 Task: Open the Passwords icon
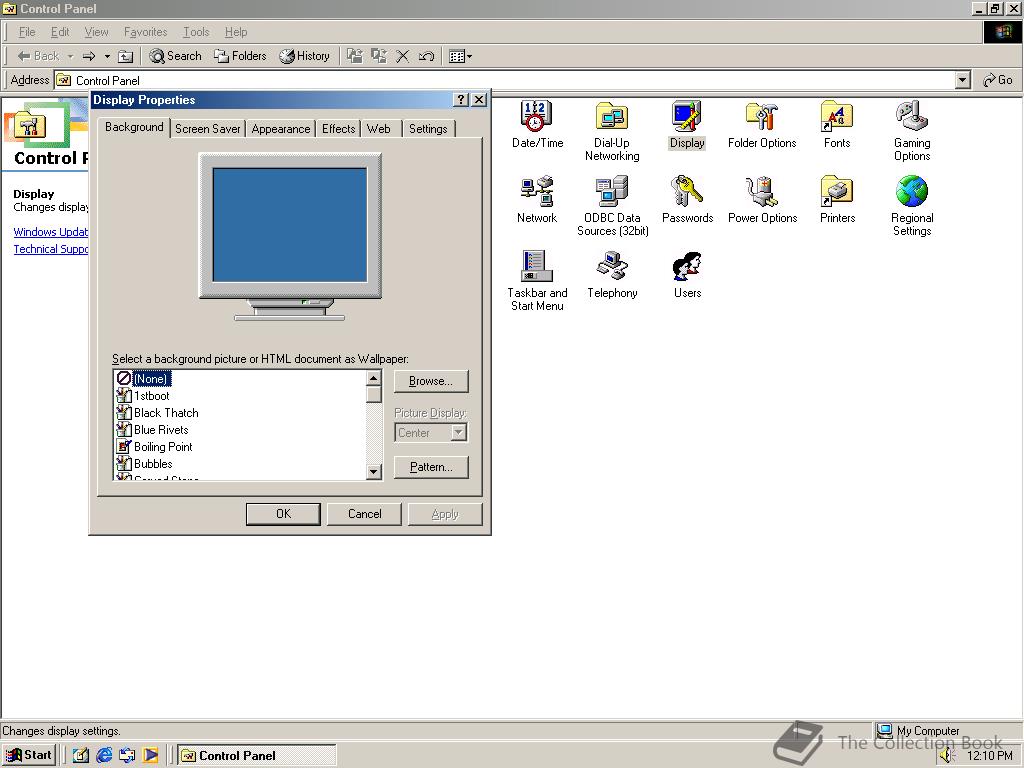coord(687,199)
